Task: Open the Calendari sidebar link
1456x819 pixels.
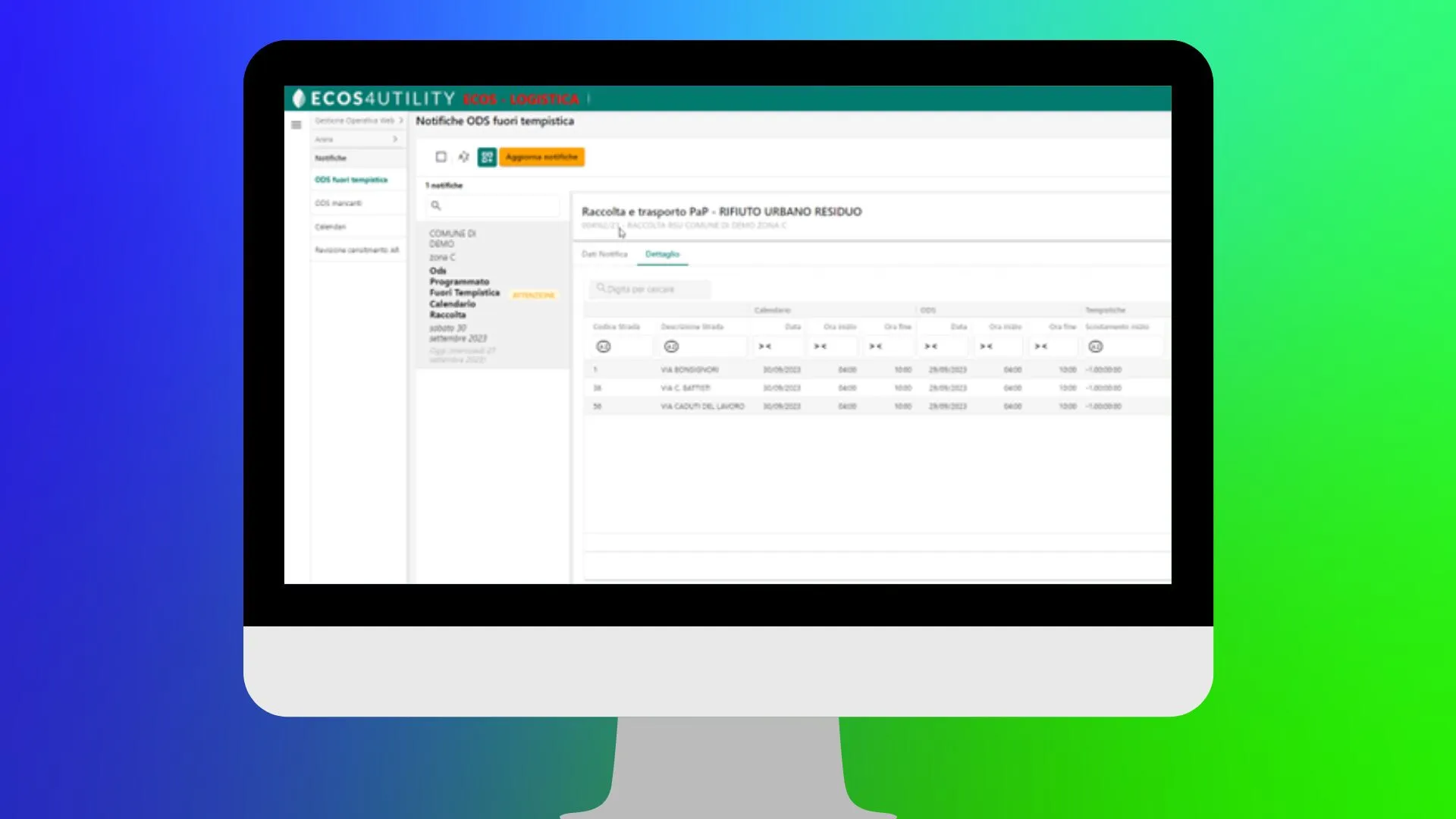Action: (331, 227)
